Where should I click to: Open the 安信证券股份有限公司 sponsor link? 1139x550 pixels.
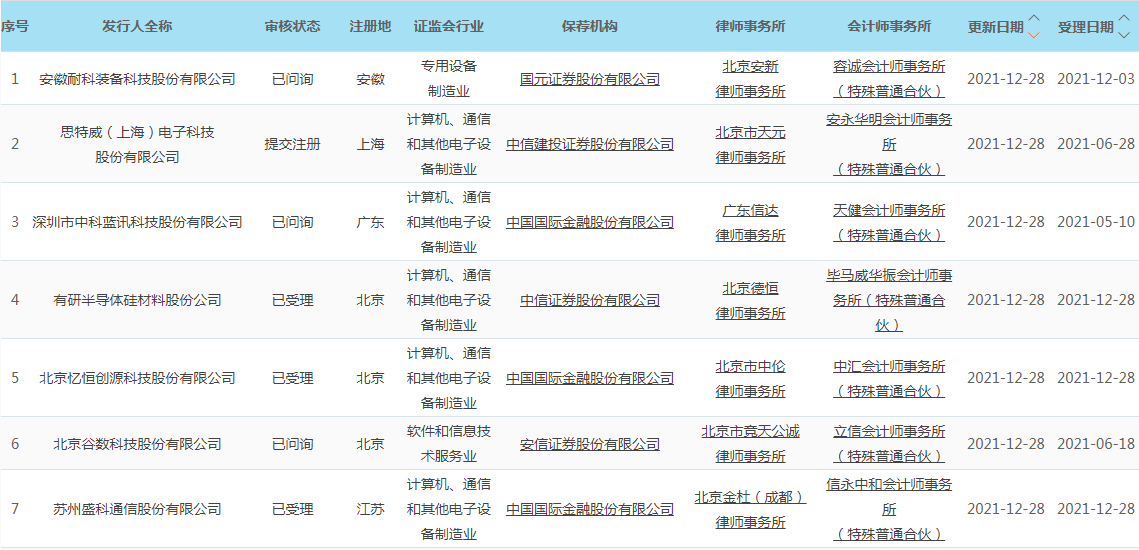coord(590,444)
